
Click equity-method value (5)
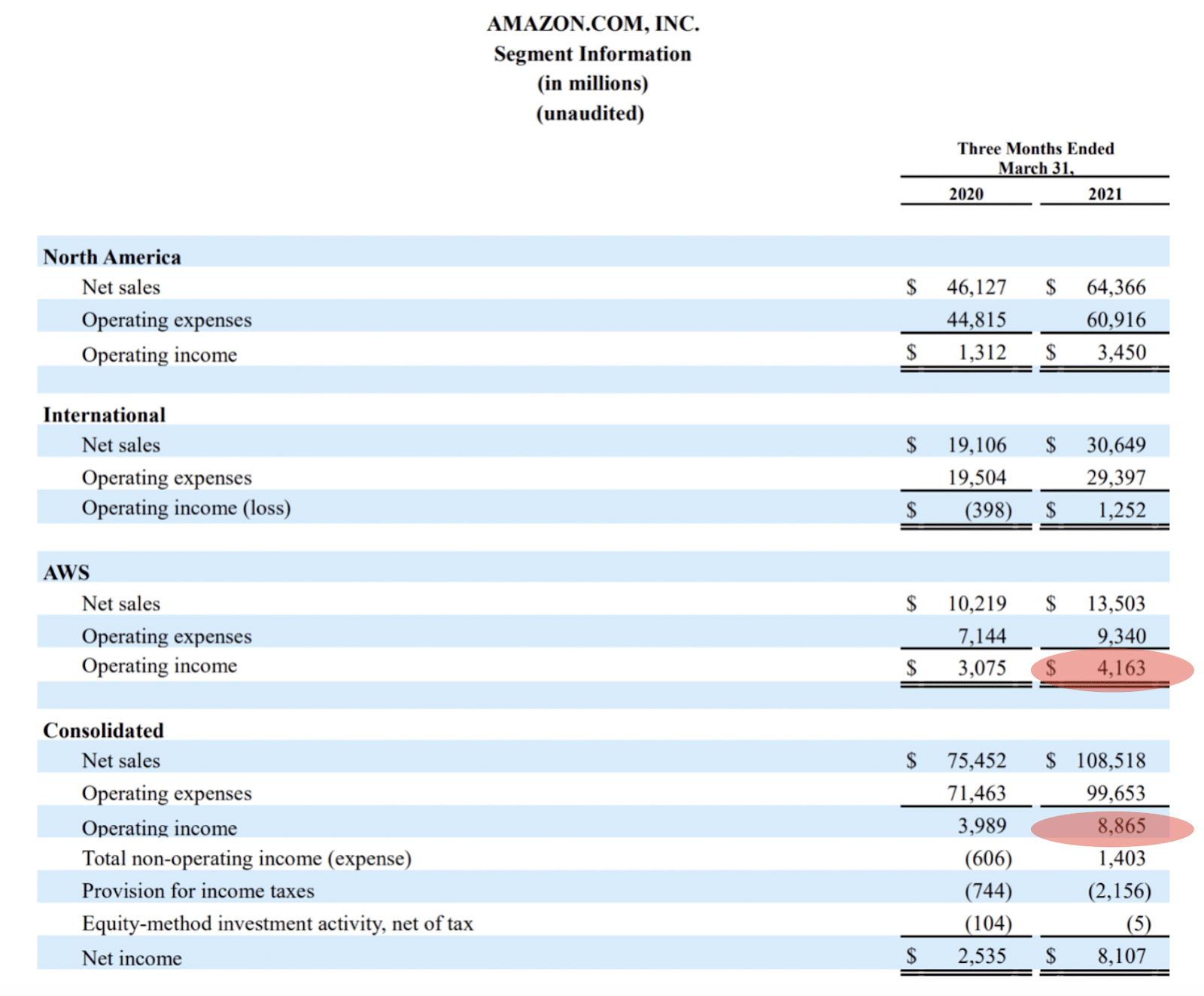pos(1139,924)
